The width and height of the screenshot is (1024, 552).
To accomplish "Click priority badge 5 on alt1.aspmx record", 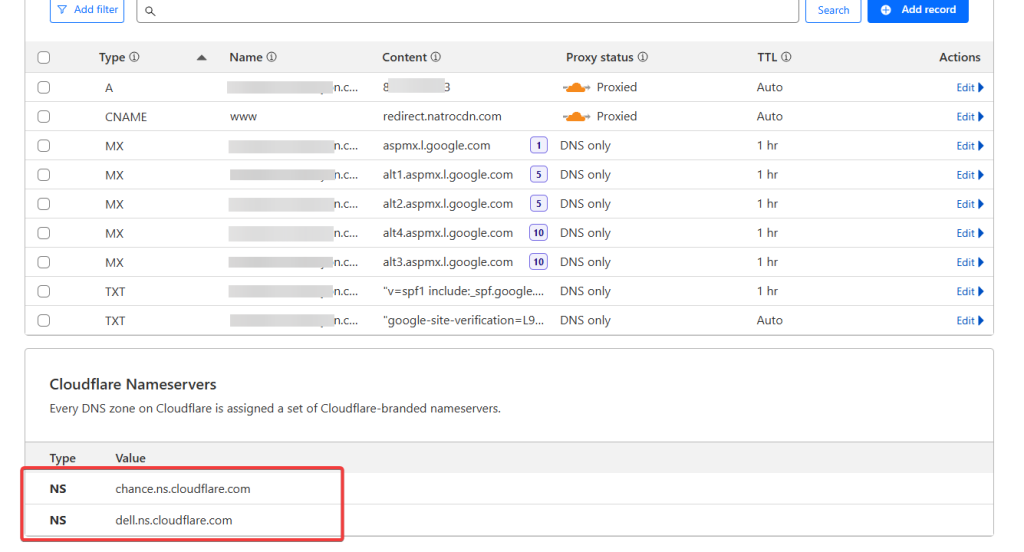I will [538, 174].
